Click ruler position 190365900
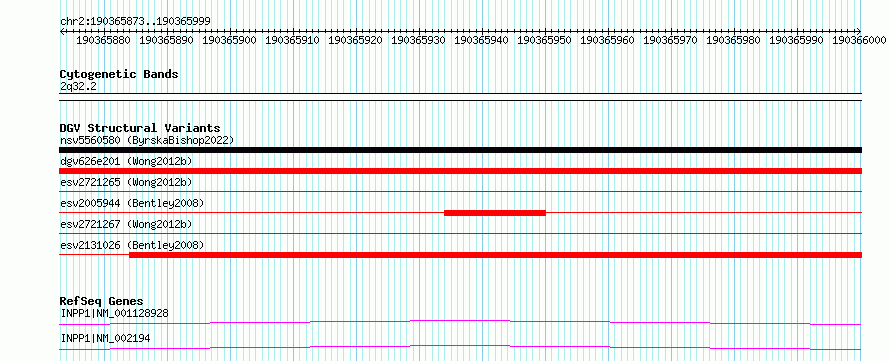The image size is (890, 361). pyautogui.click(x=229, y=40)
